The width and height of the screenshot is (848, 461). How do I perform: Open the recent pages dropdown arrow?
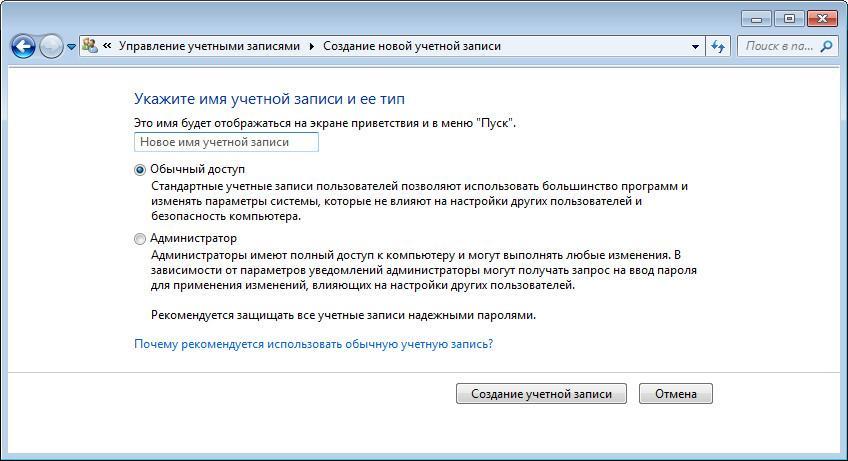tap(71, 47)
